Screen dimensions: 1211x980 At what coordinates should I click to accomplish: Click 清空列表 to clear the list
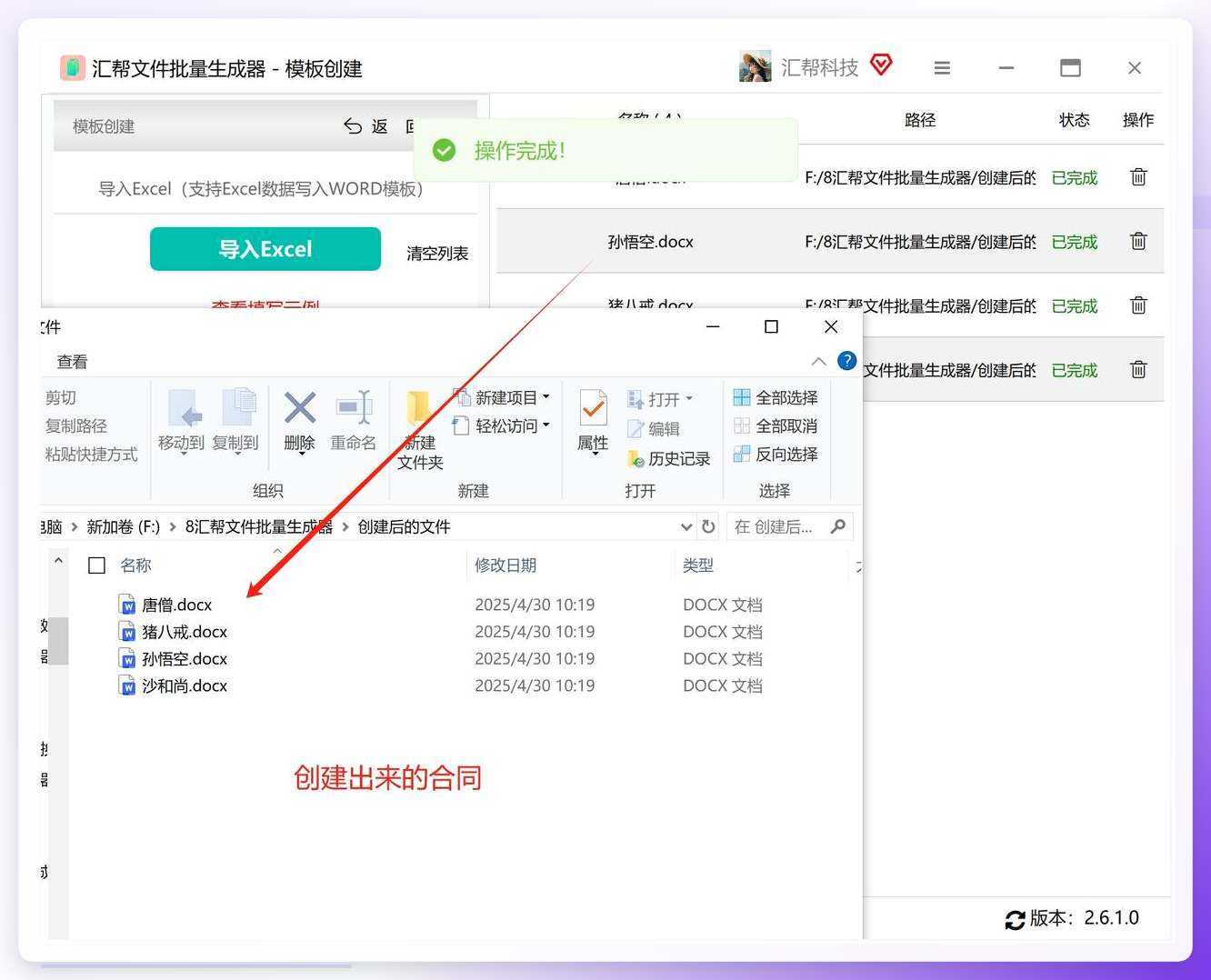tap(437, 254)
